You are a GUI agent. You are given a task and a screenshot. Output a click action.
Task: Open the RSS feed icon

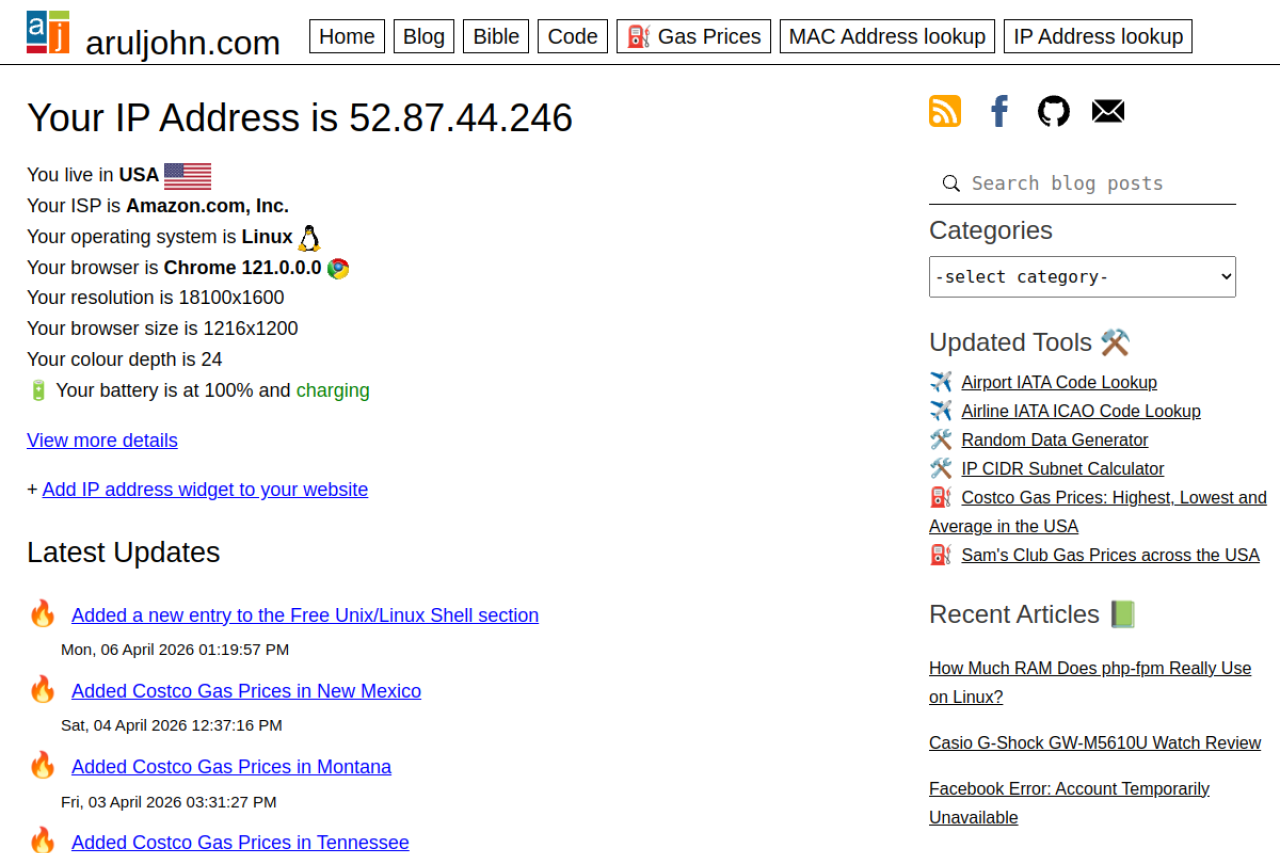[x=945, y=111]
